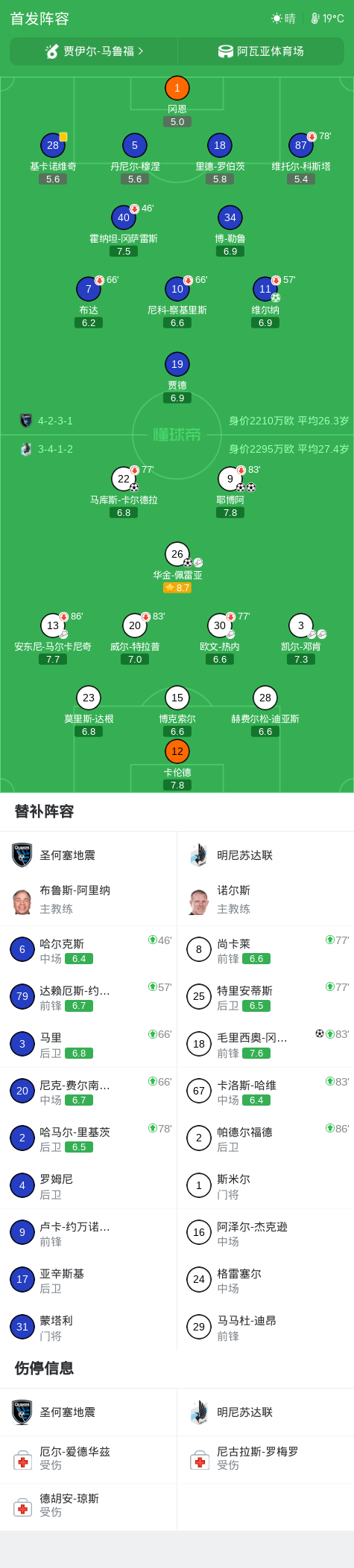Open 阿瓦亚体育场 stadium info
The height and width of the screenshot is (1568, 354).
261,51
